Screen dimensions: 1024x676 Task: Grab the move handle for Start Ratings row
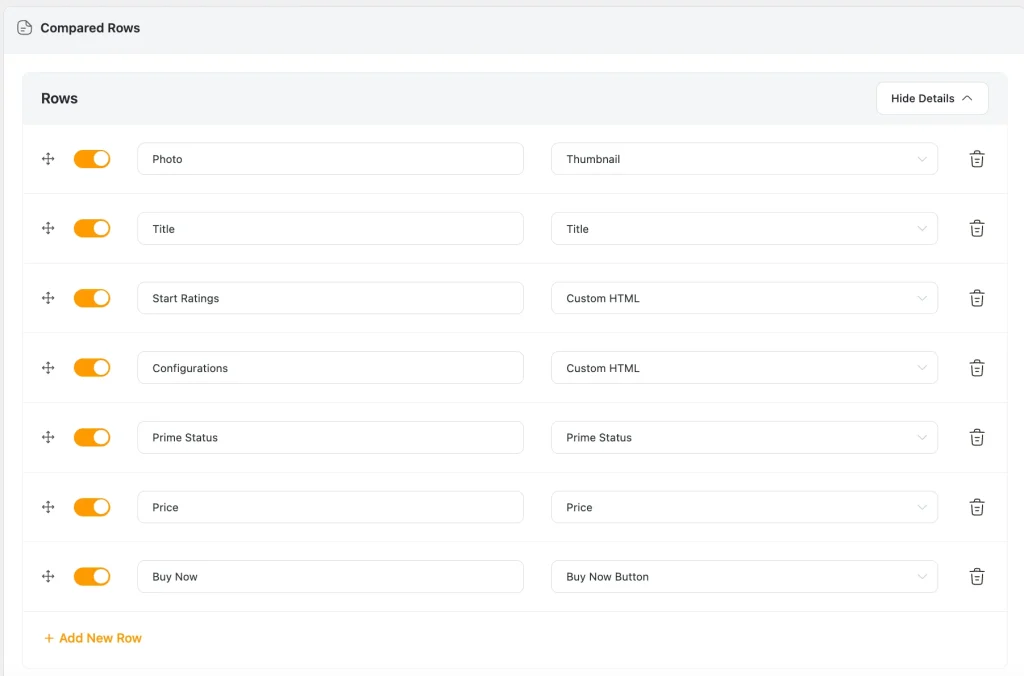pyautogui.click(x=48, y=298)
